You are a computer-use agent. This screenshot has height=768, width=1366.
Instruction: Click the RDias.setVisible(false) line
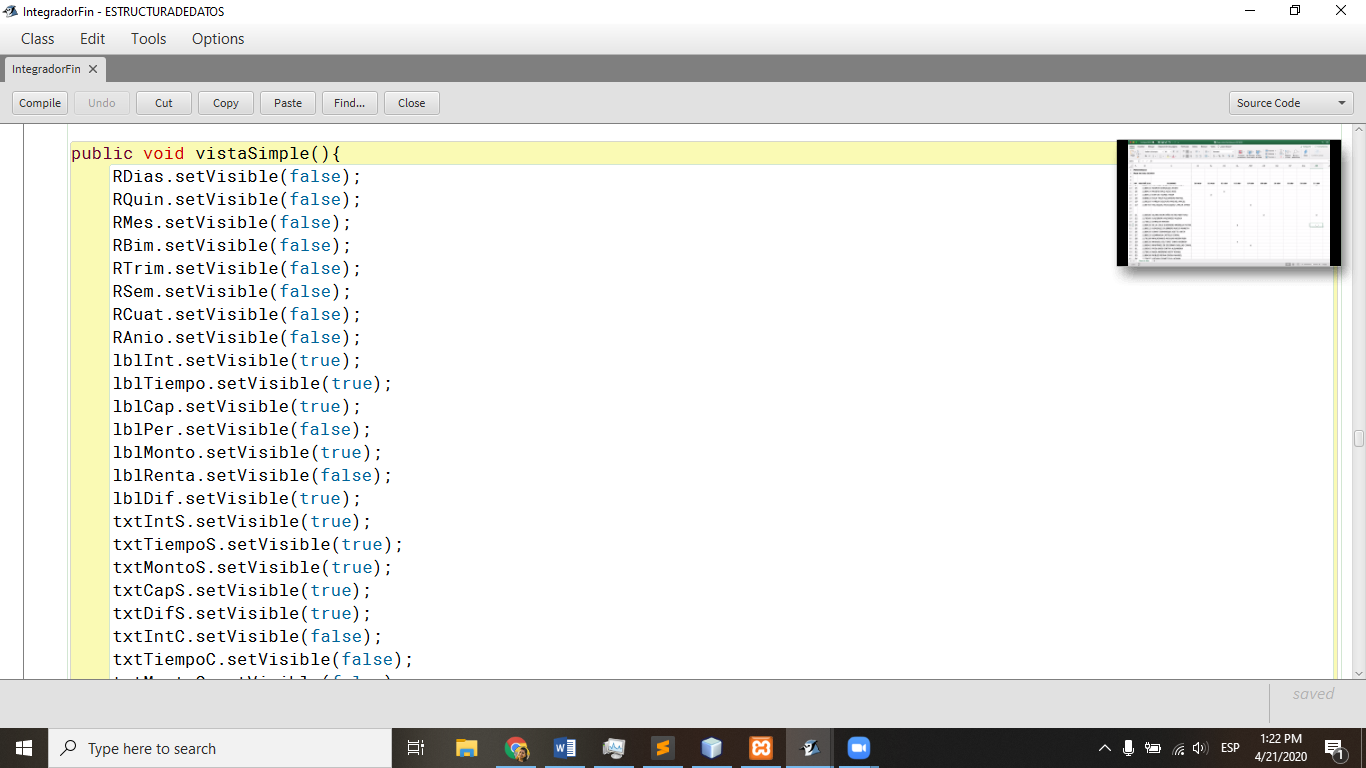click(237, 176)
